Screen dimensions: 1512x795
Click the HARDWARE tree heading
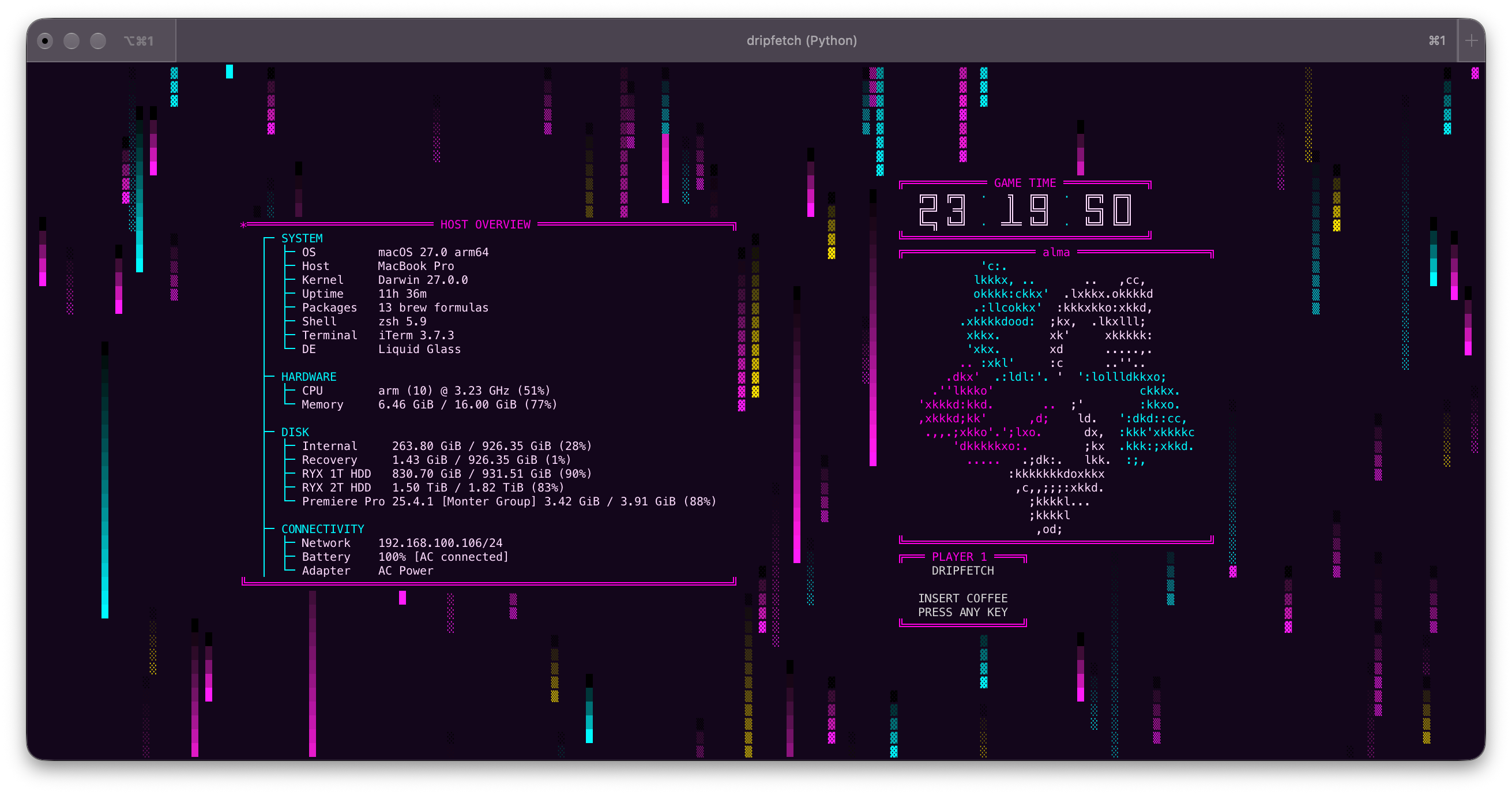(x=309, y=377)
